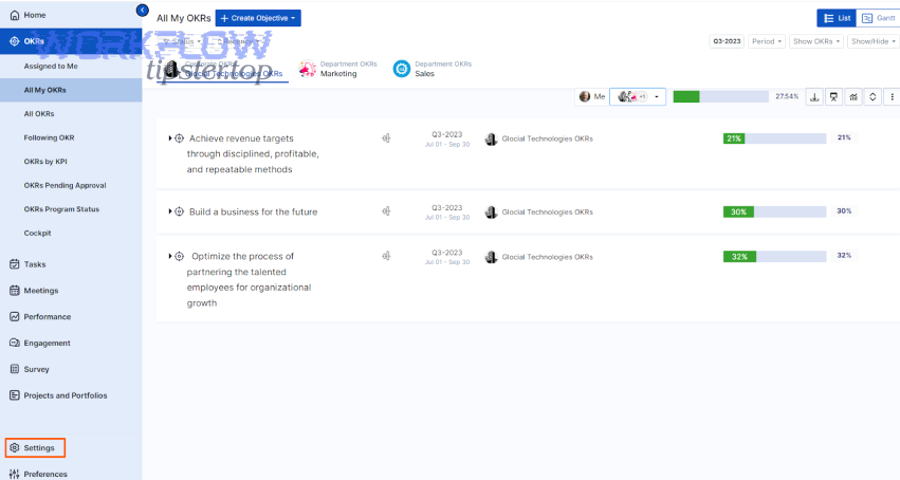Viewport: 900px width, 480px height.
Task: Click alignment icon on Achieve revenue targets row
Action: 386,138
